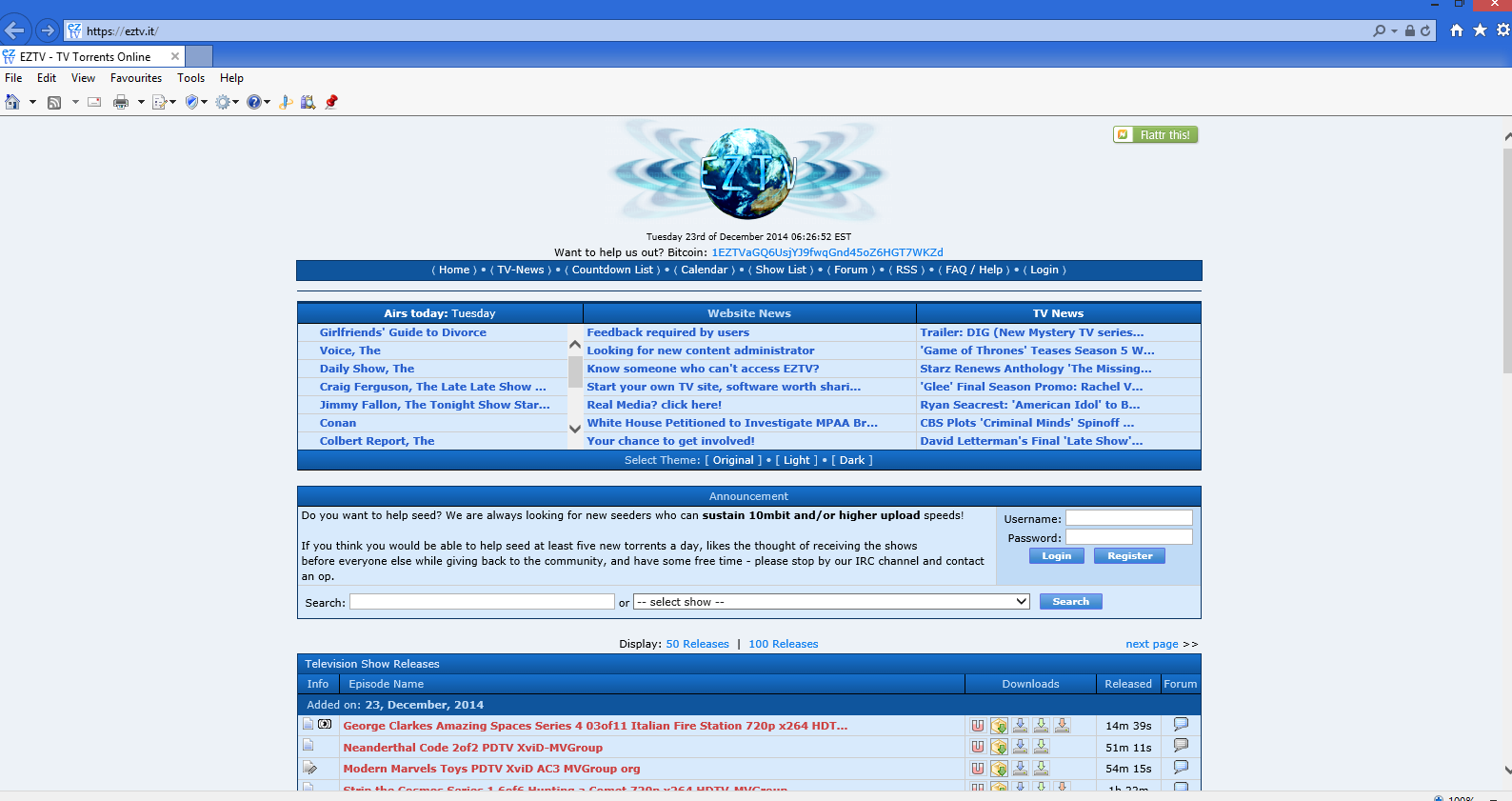This screenshot has width=1512, height=801.
Task: Click the Airs today list scroll-up arrow
Action: (x=575, y=344)
